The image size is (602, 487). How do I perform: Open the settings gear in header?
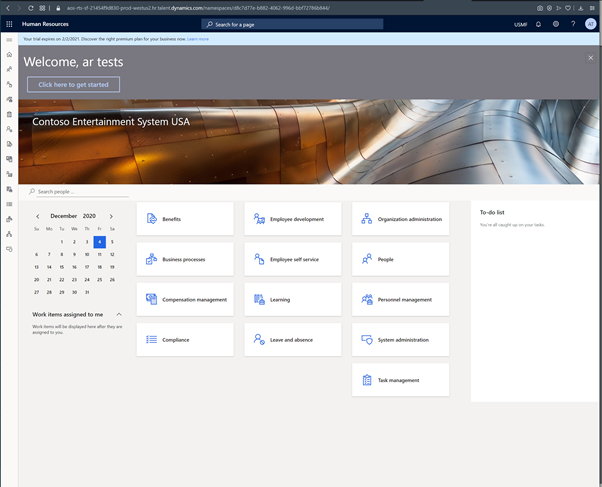556,24
